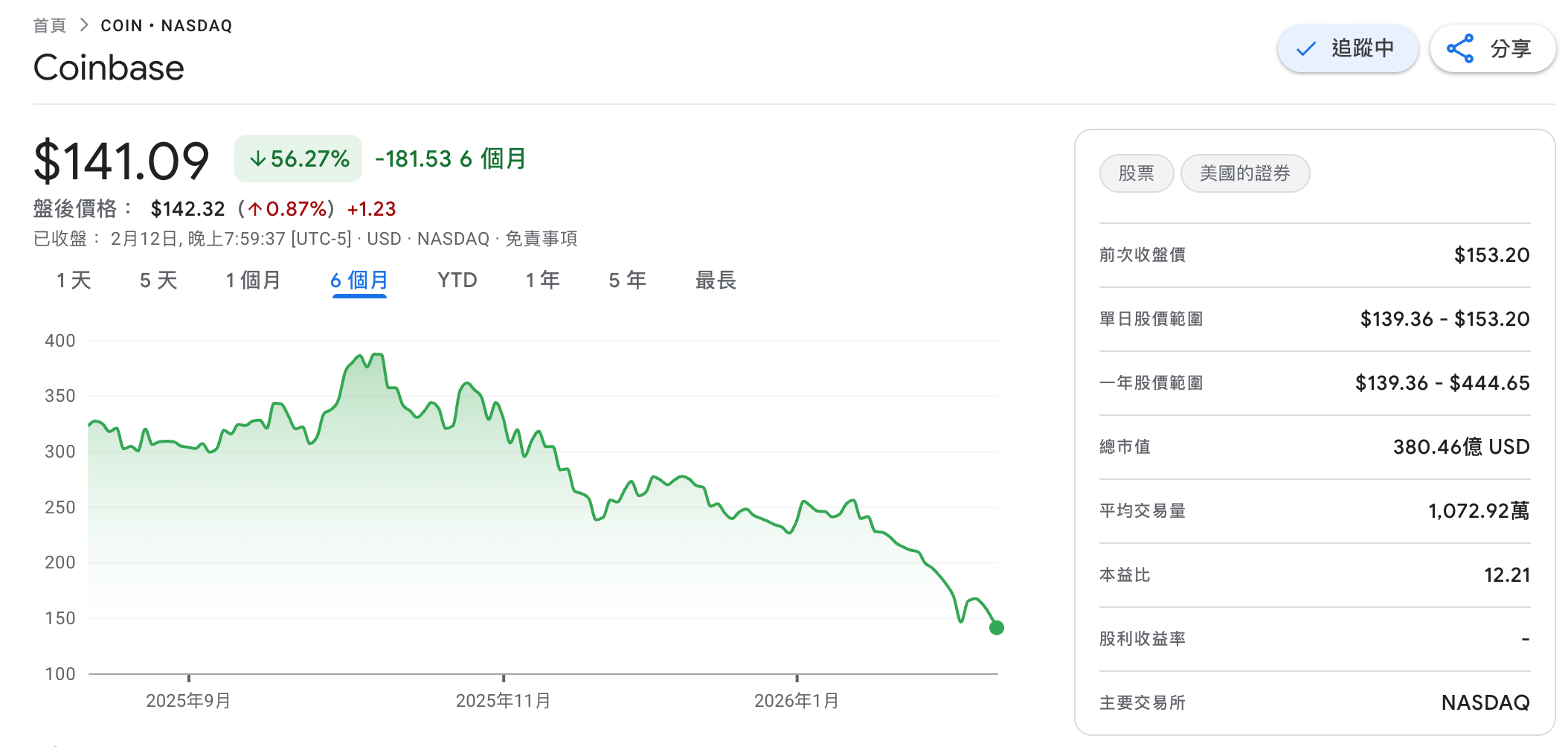Click the share icon next to 分享
1568x747 pixels.
1460,48
